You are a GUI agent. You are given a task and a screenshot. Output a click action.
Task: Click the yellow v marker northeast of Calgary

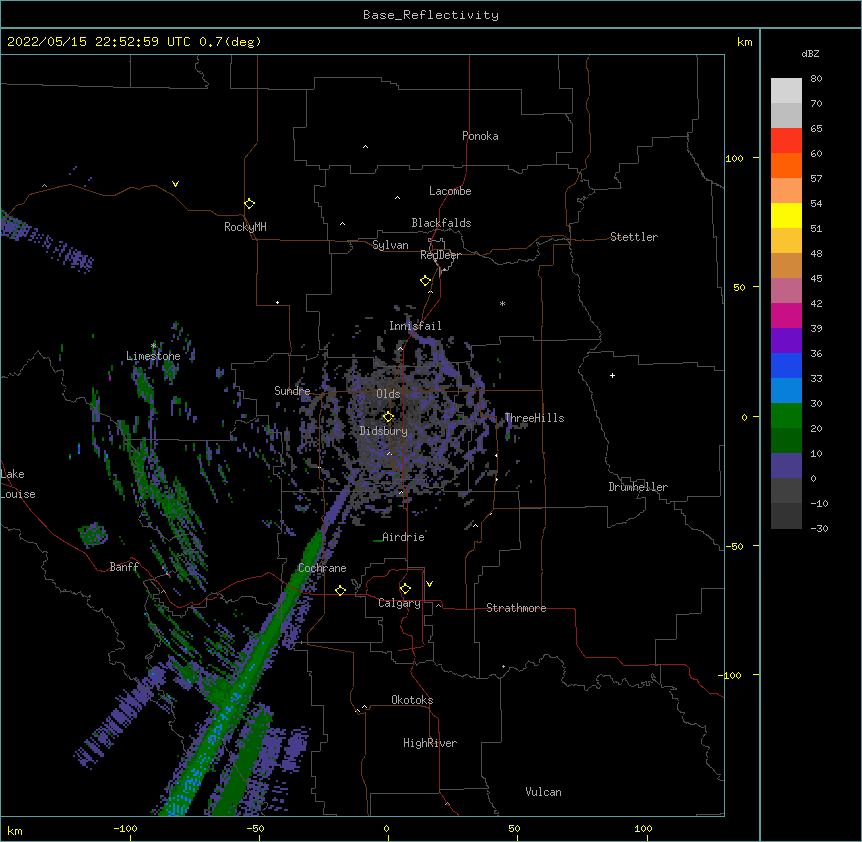pos(429,584)
